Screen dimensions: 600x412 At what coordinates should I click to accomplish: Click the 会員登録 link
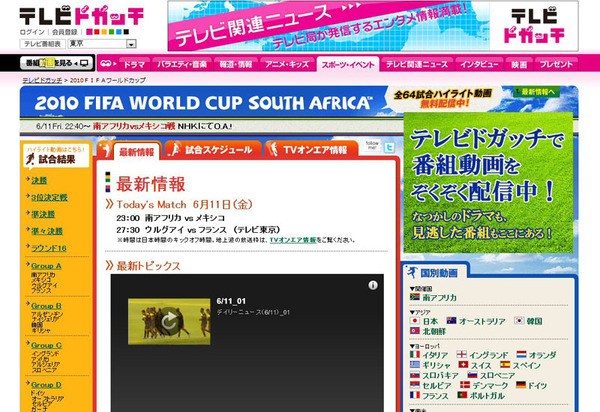(65, 32)
